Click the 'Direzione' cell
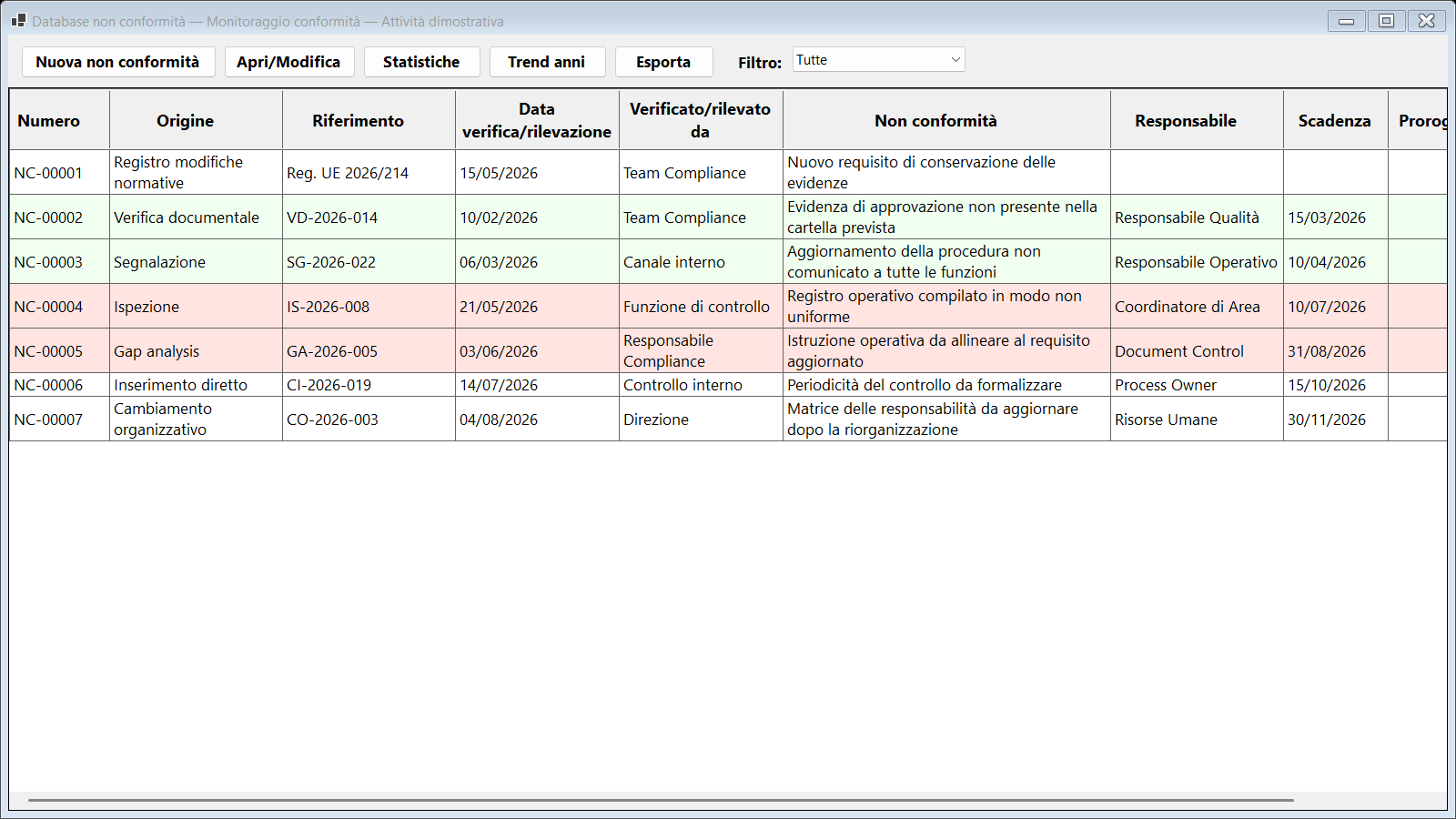The height and width of the screenshot is (819, 1456). pos(701,419)
